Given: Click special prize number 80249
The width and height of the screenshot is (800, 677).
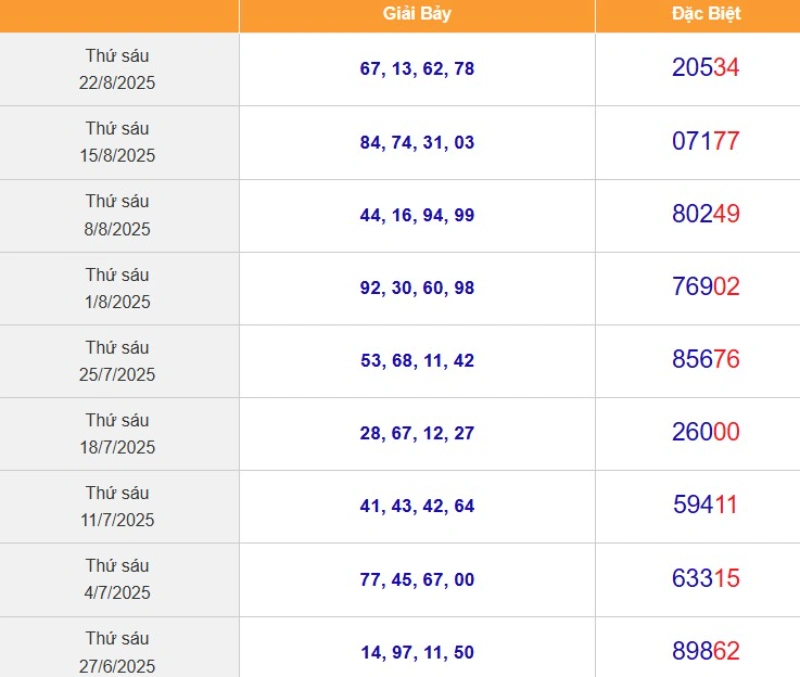Looking at the screenshot, I should (705, 214).
